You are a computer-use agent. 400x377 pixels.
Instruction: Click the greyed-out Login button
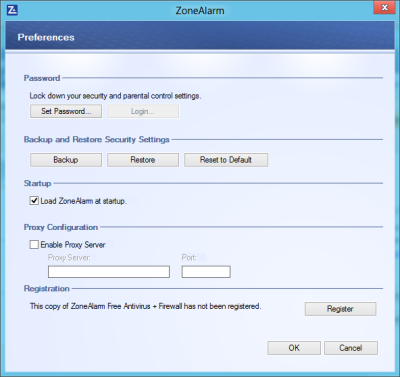click(x=143, y=111)
